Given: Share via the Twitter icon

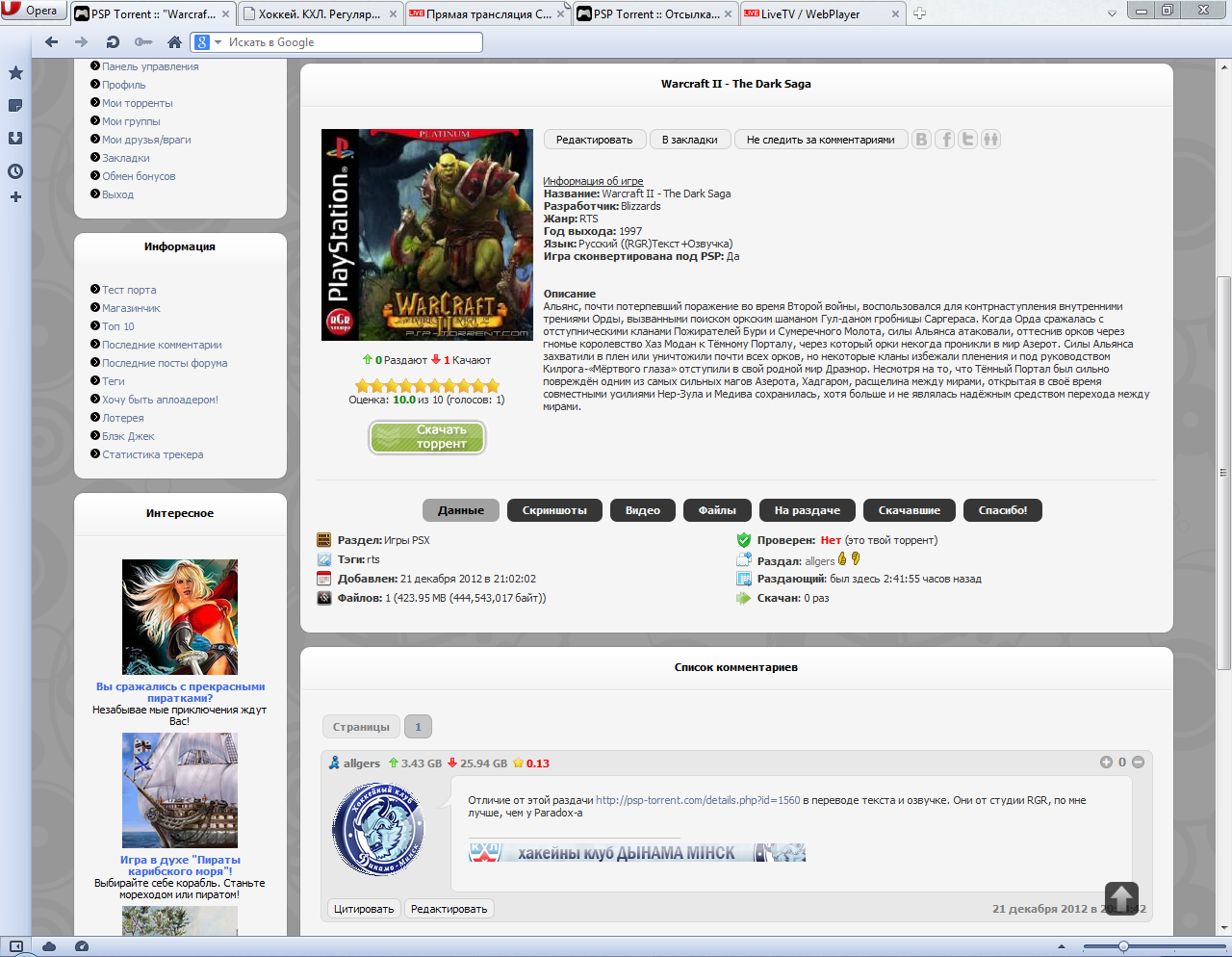Looking at the screenshot, I should (x=968, y=140).
